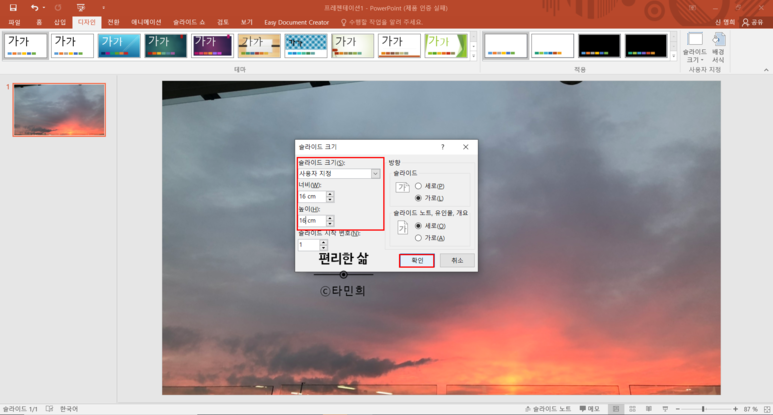Click the 높이 height input field
This screenshot has height=415, width=773.
312,220
